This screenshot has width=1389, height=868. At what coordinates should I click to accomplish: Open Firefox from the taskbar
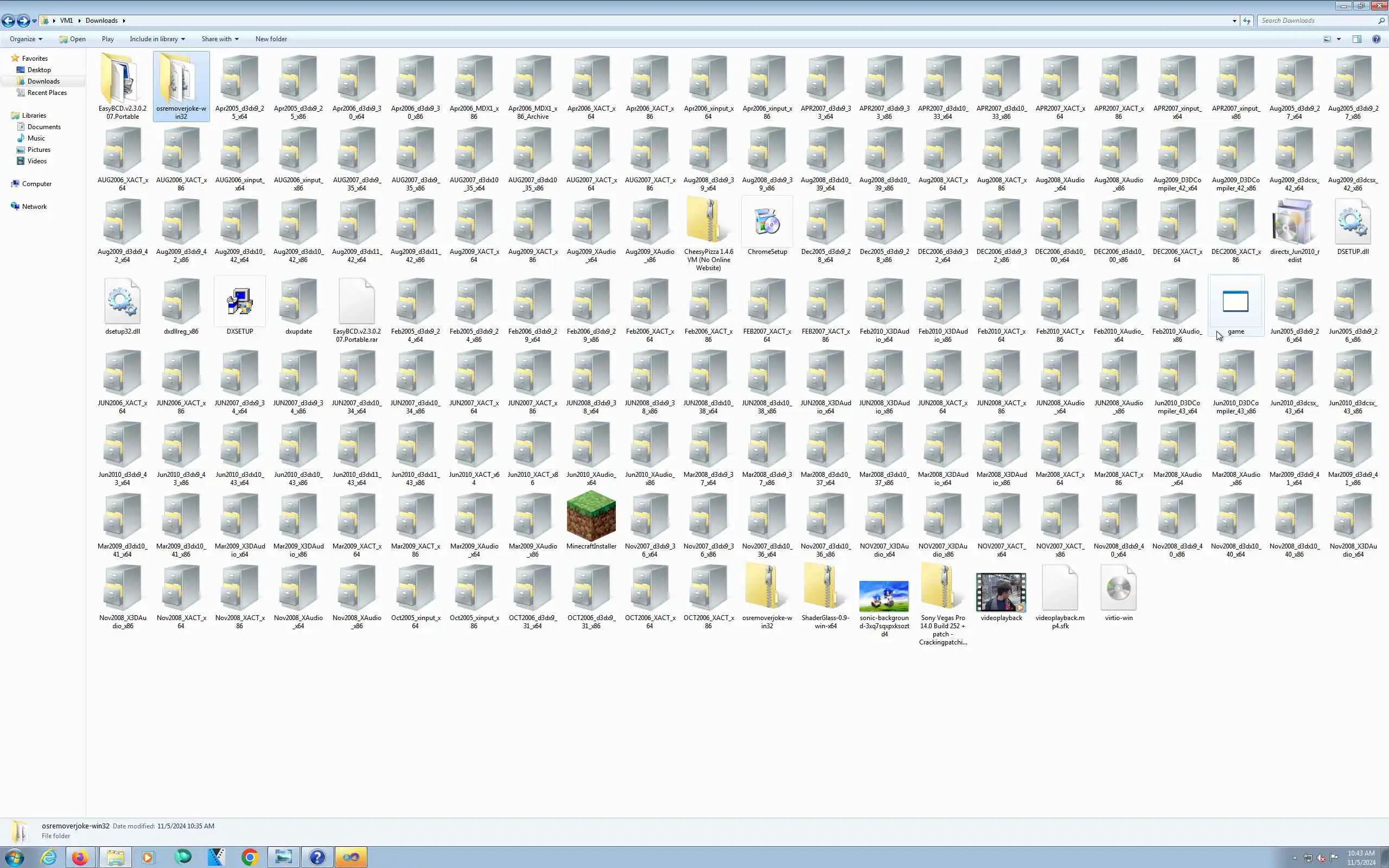pyautogui.click(x=80, y=857)
